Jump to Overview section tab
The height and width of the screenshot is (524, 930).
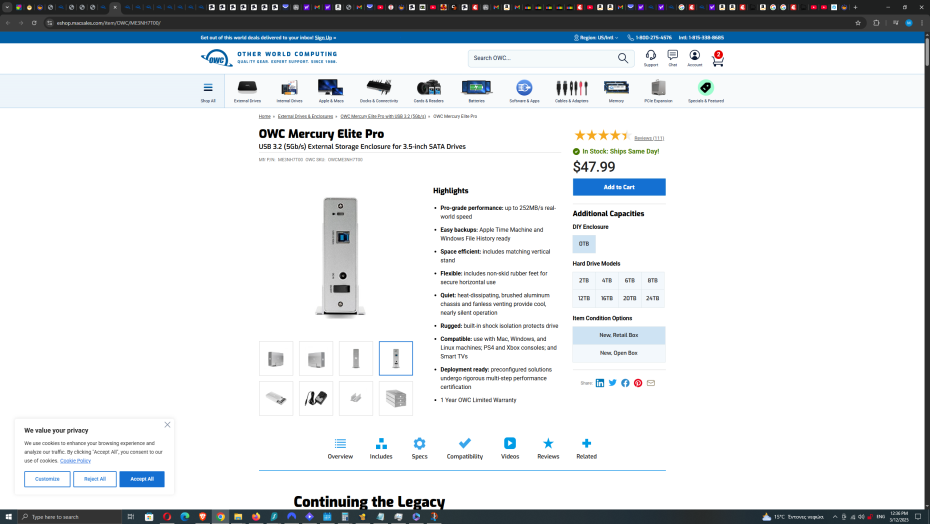coord(340,449)
